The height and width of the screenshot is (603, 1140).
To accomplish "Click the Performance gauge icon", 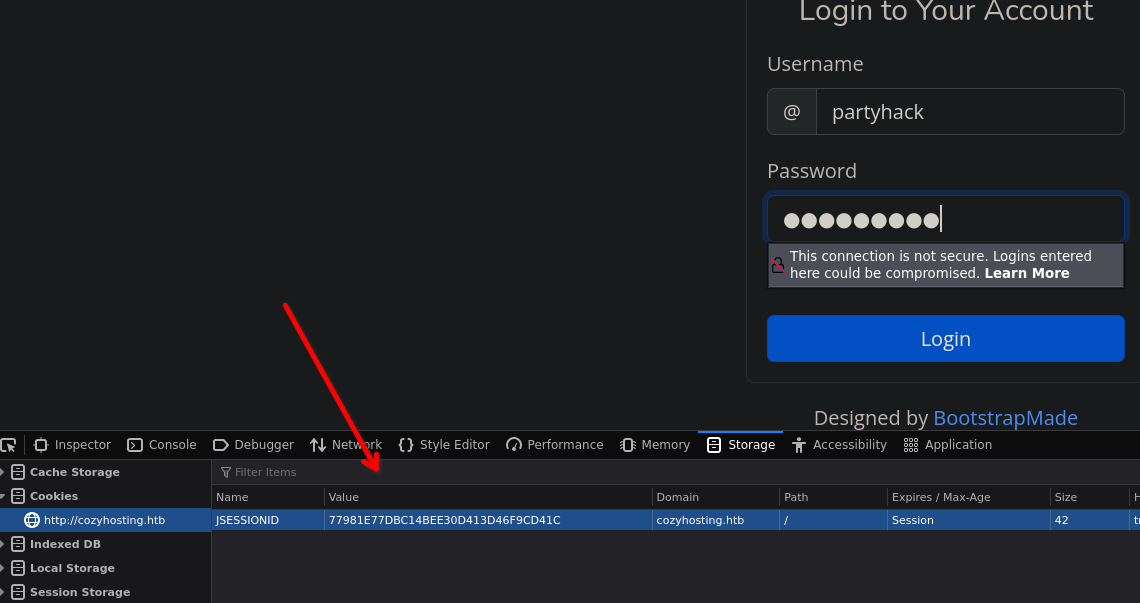I will 514,445.
